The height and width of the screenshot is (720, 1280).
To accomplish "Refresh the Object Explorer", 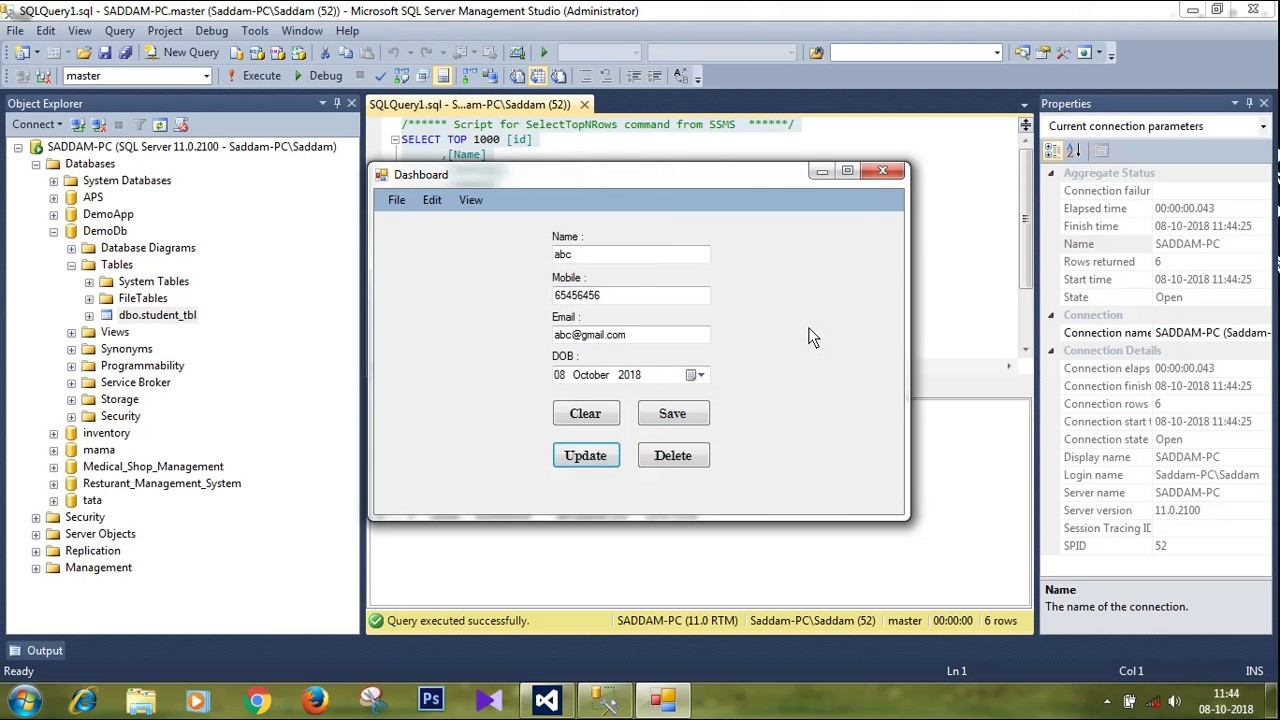I will click(160, 125).
